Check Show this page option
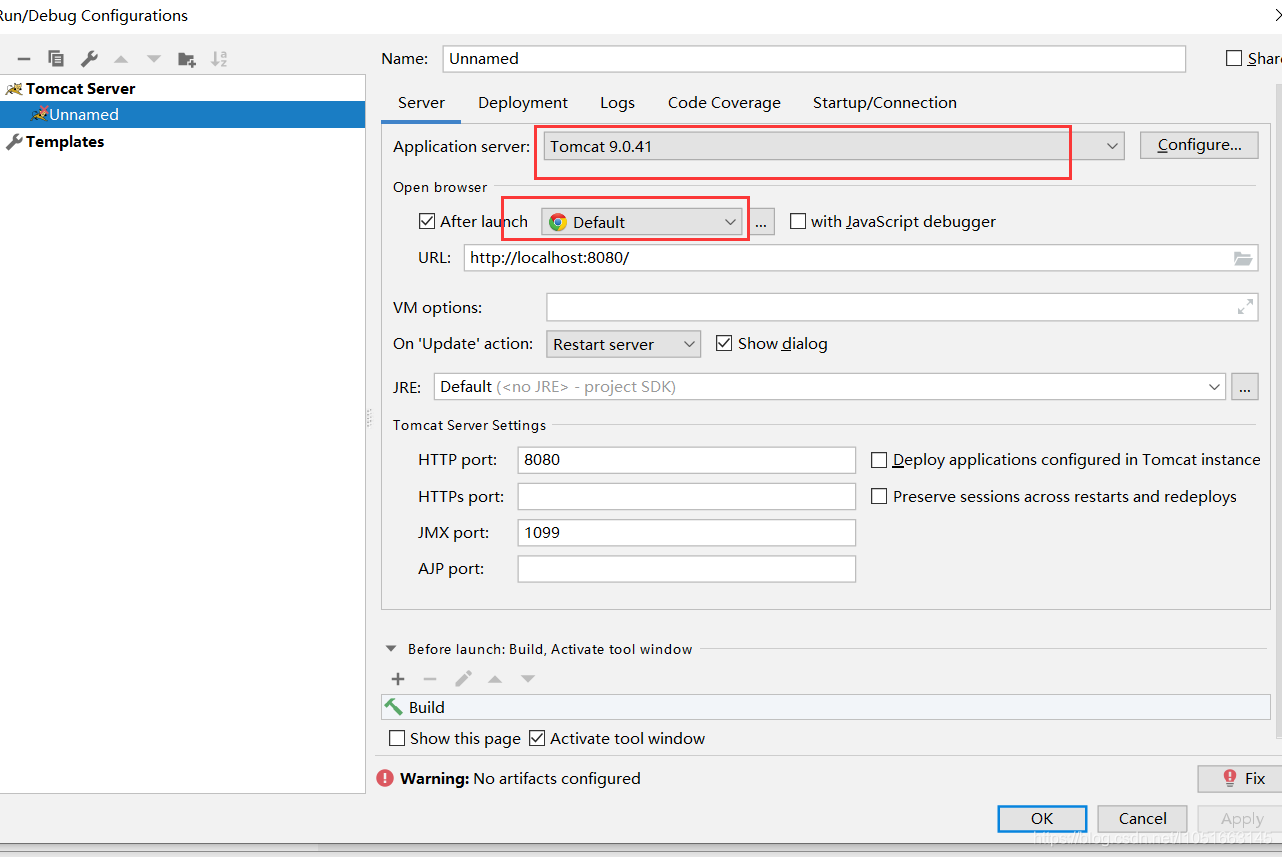 [x=398, y=738]
